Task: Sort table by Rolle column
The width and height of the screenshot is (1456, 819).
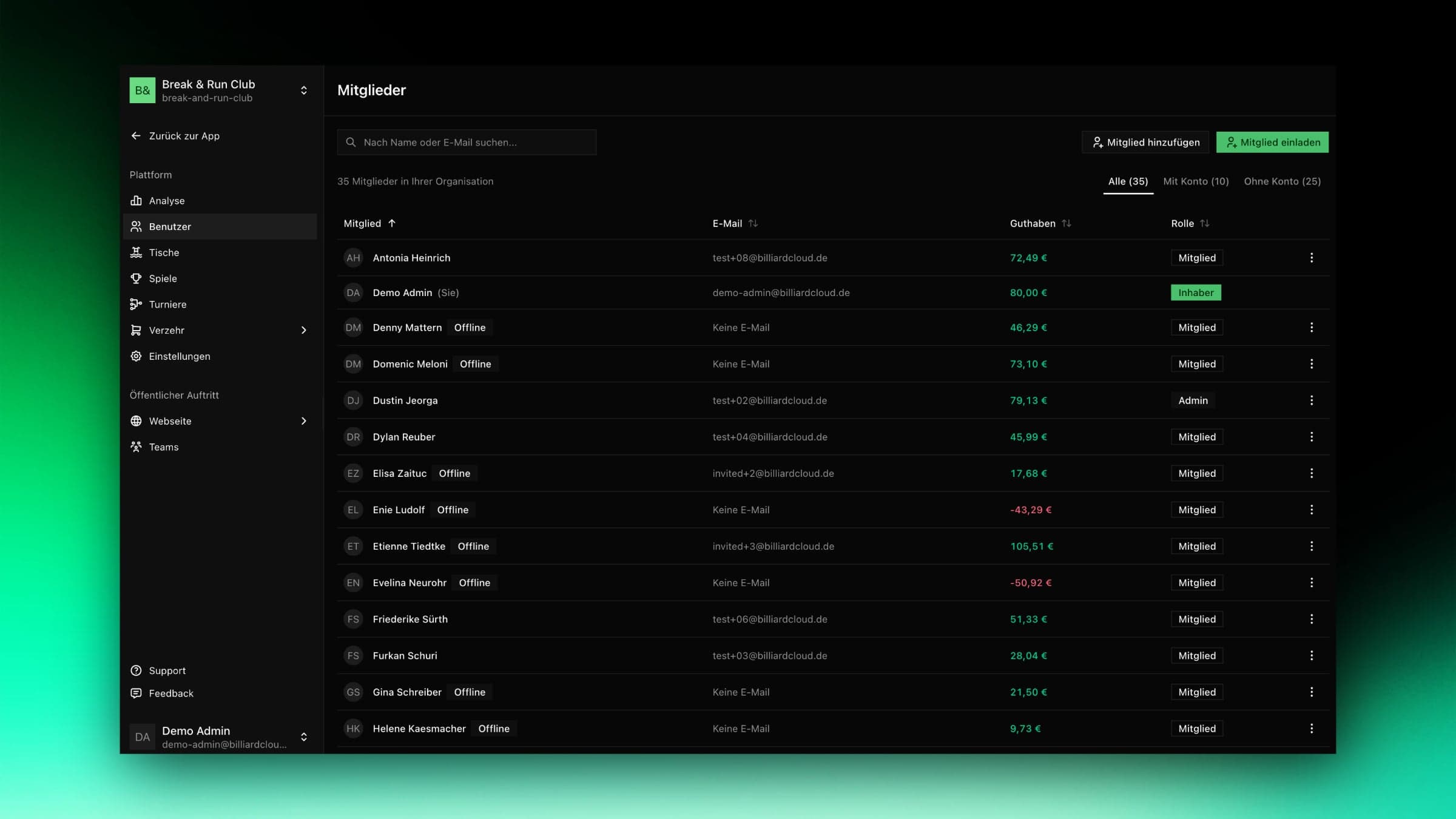Action: (1190, 223)
